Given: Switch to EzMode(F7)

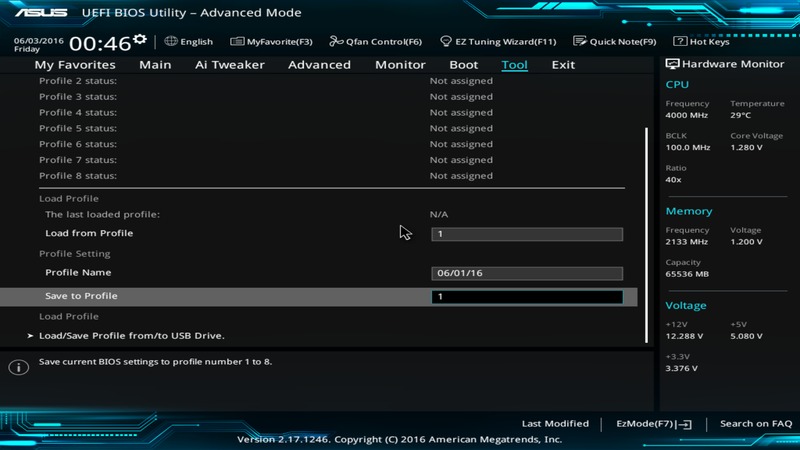Looking at the screenshot, I should pos(654,424).
